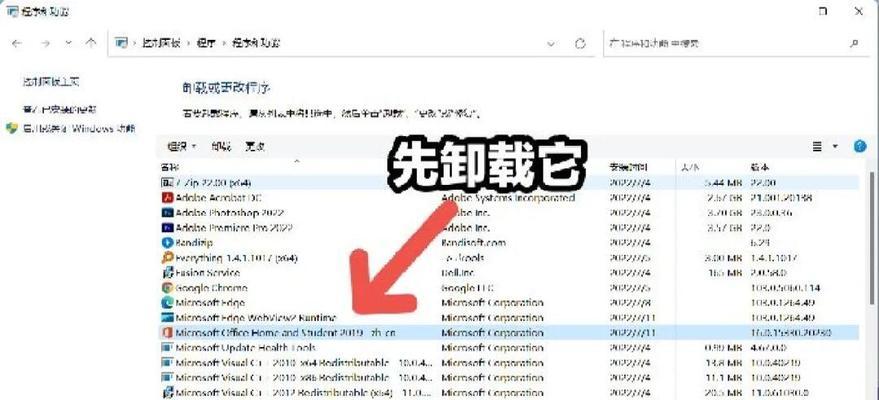Click version "1.4.1.1017" in version column
This screenshot has width=879, height=400.
tap(774, 258)
